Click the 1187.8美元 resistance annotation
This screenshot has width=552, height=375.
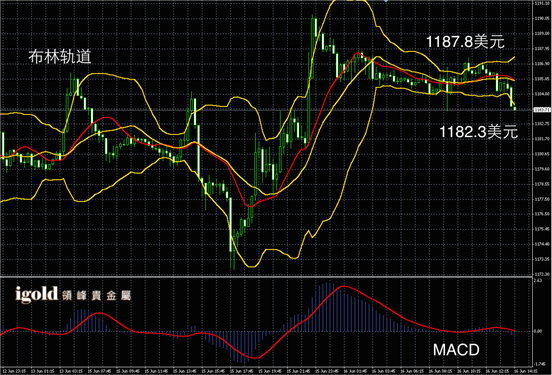465,42
